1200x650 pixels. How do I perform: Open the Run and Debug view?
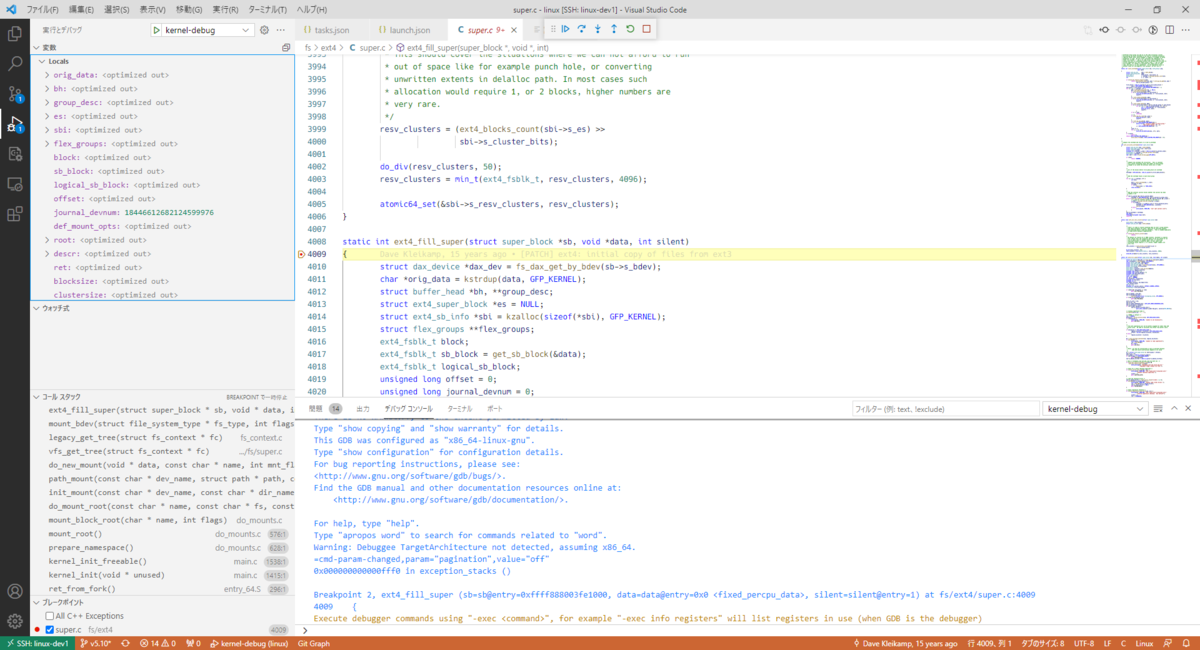15,124
